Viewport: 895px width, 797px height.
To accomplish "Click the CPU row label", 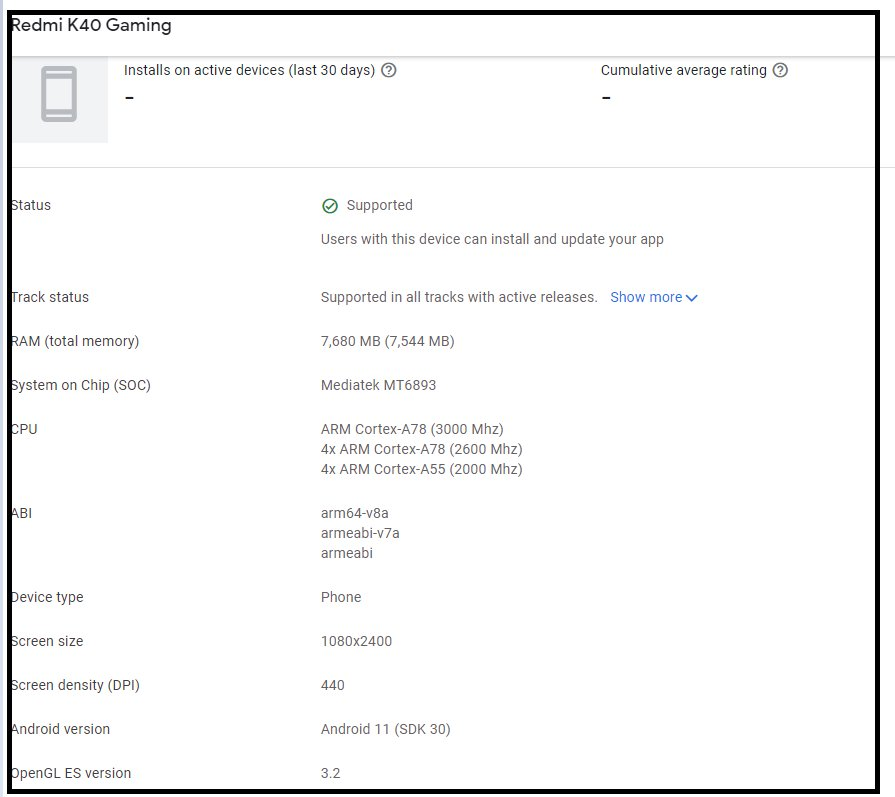I will coord(24,429).
